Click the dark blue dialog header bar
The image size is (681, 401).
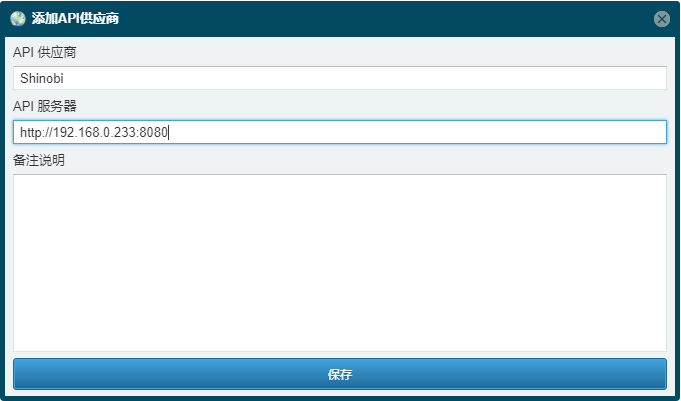click(x=340, y=19)
